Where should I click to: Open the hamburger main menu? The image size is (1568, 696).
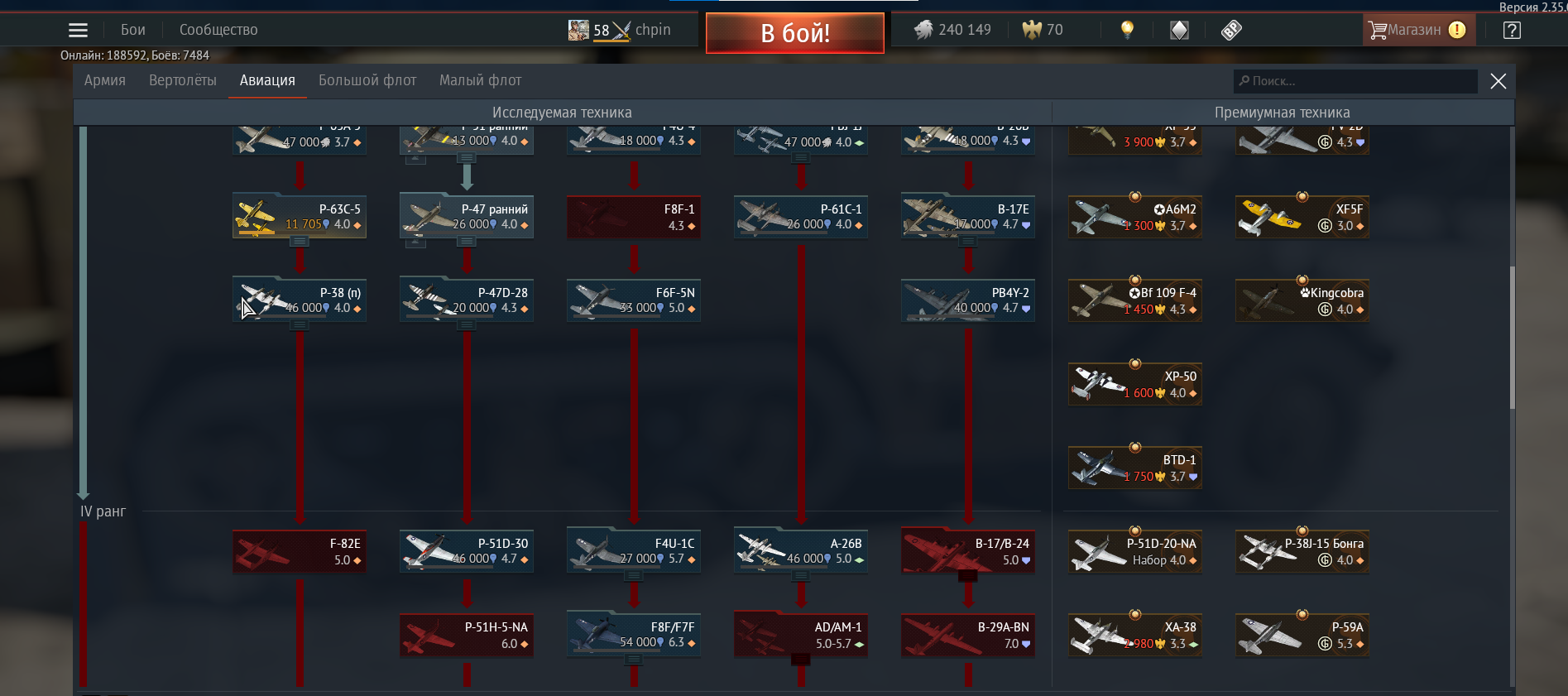point(78,31)
